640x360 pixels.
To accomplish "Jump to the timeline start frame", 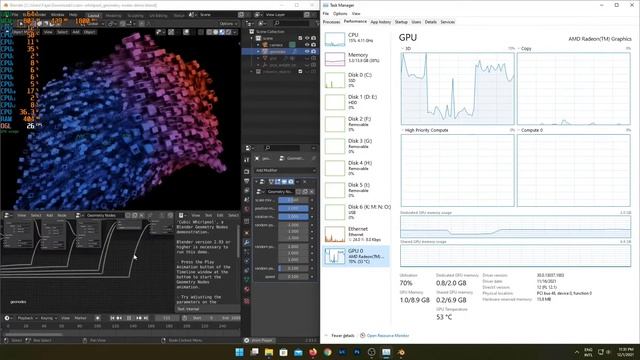I will (112, 318).
